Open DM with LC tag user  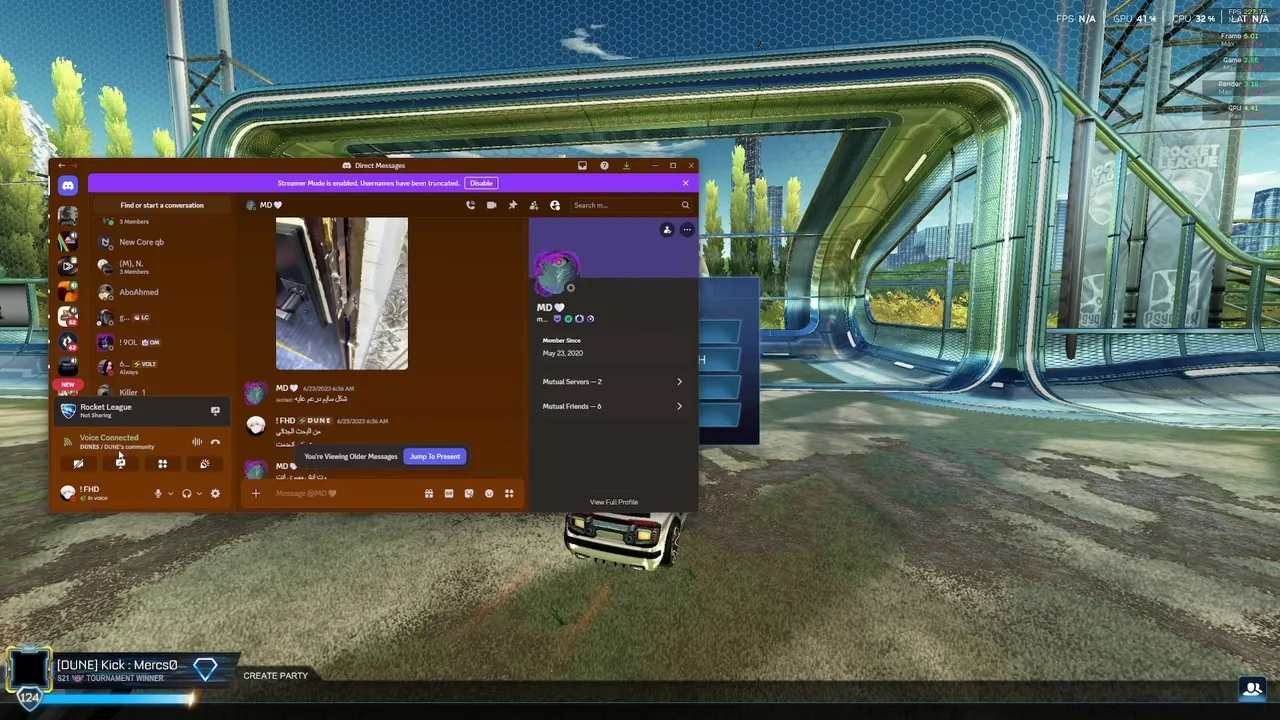[x=162, y=317]
